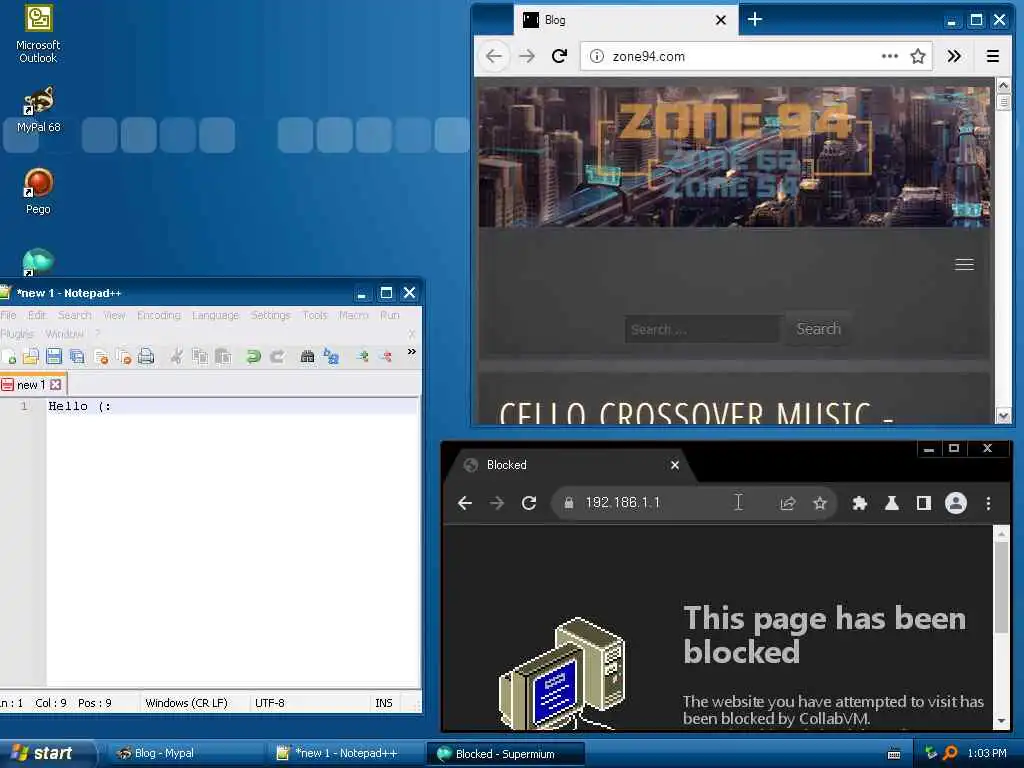Open the Zone 94 site navigation hamburger menu
This screenshot has height=768, width=1024.
point(964,264)
